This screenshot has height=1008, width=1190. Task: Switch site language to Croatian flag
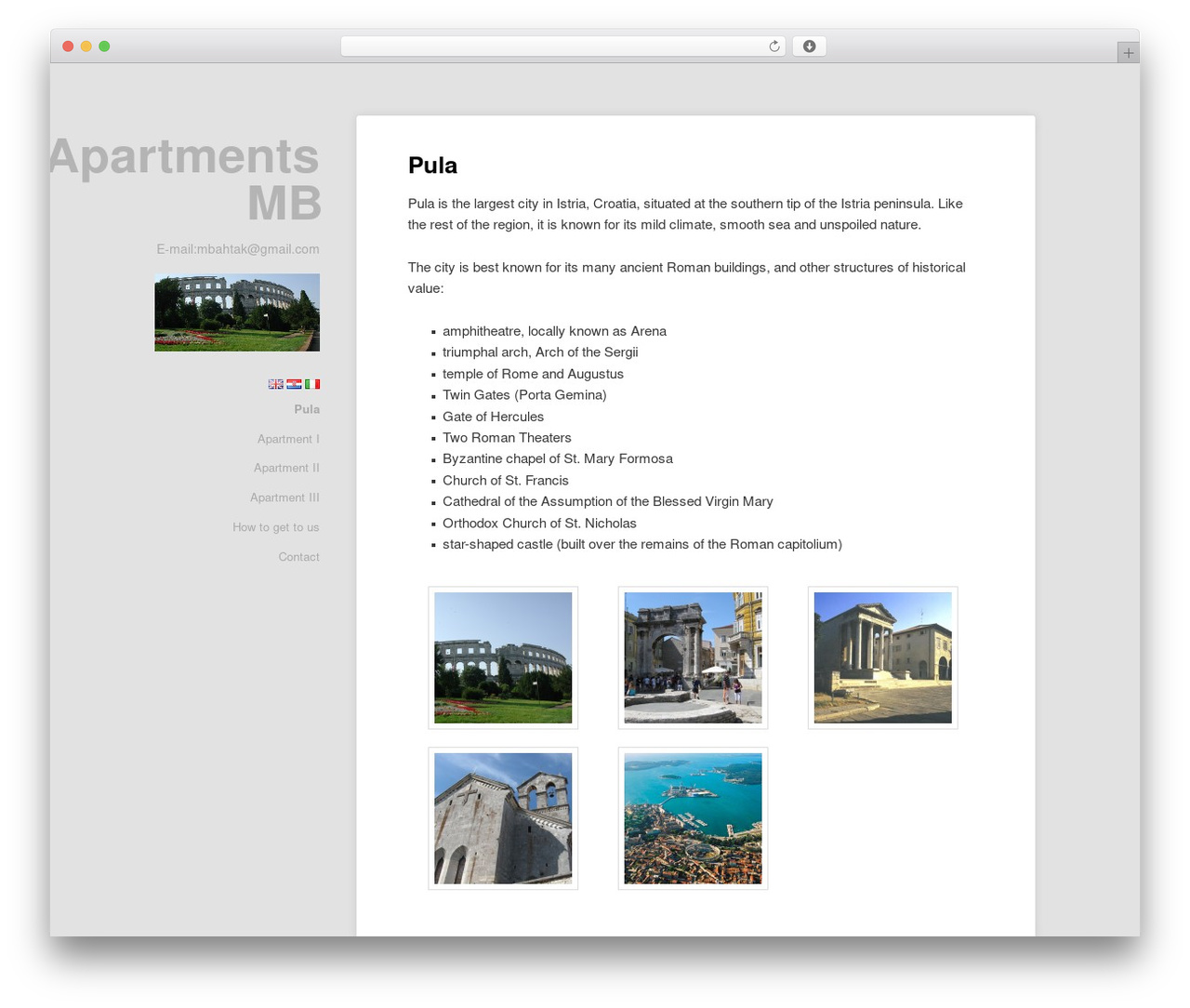294,384
